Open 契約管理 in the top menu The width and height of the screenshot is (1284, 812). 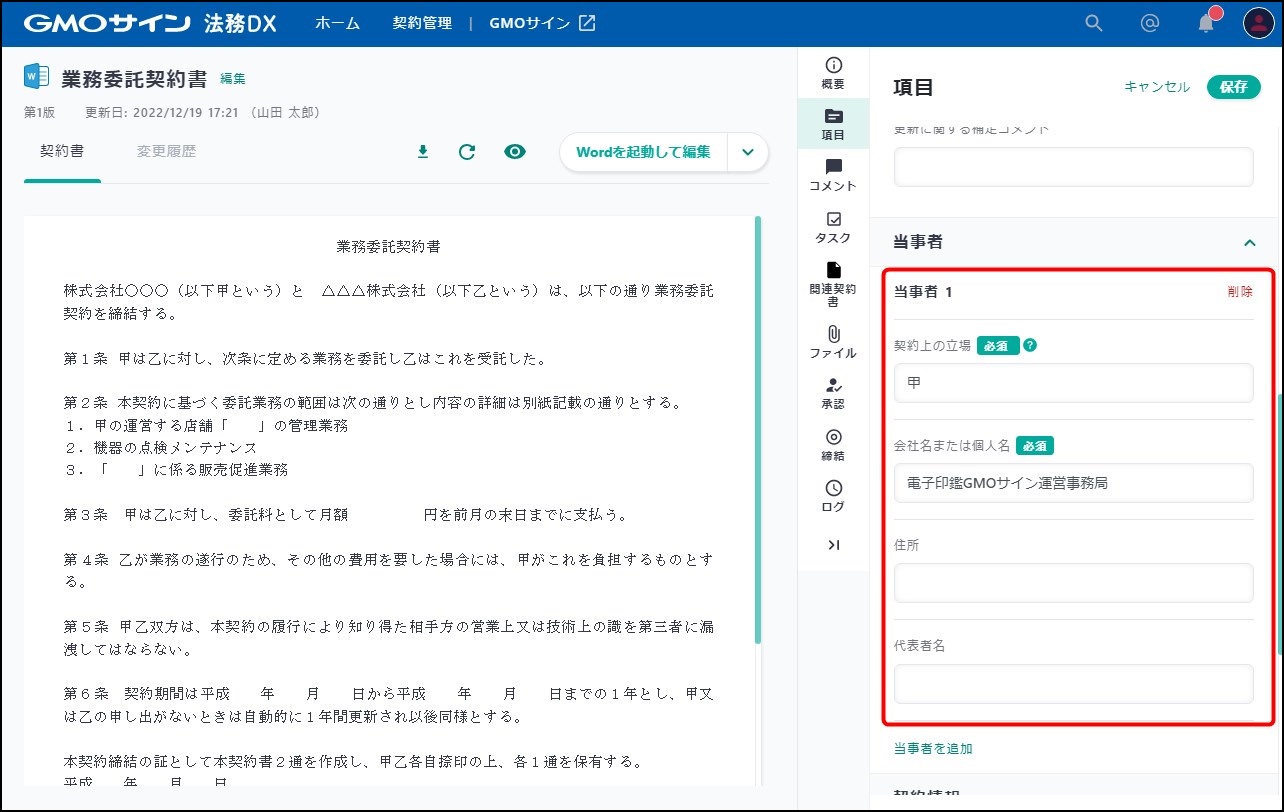coord(422,23)
